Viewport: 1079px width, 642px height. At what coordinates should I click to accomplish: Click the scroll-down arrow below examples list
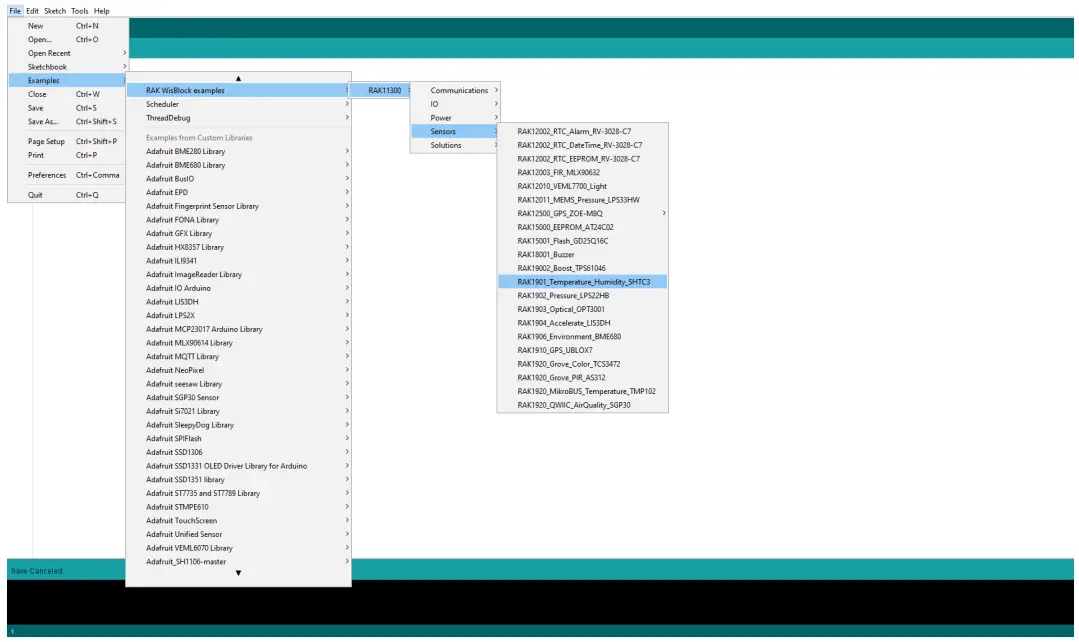tap(238, 573)
